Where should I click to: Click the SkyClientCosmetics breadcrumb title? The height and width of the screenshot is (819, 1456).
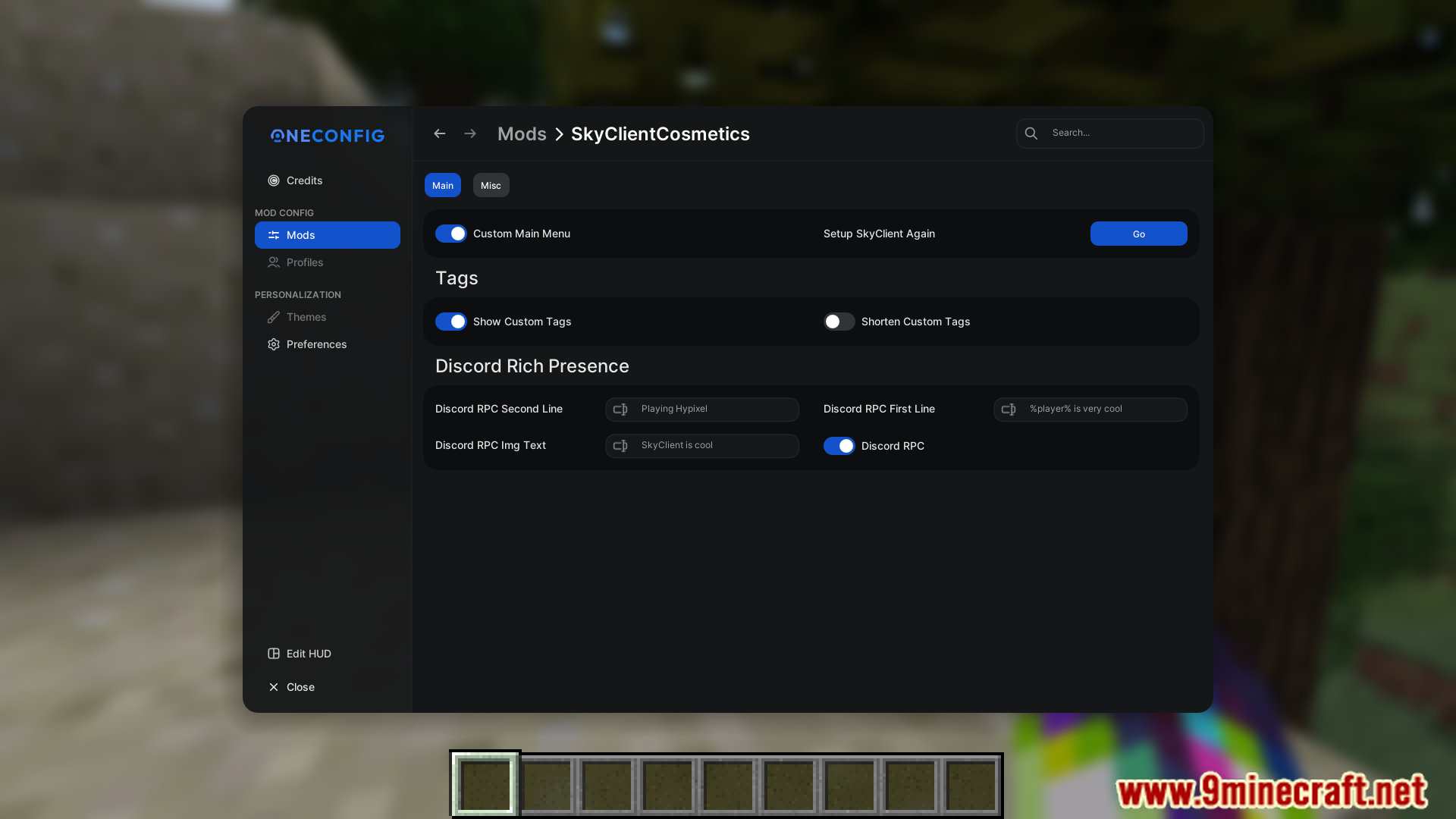(661, 133)
